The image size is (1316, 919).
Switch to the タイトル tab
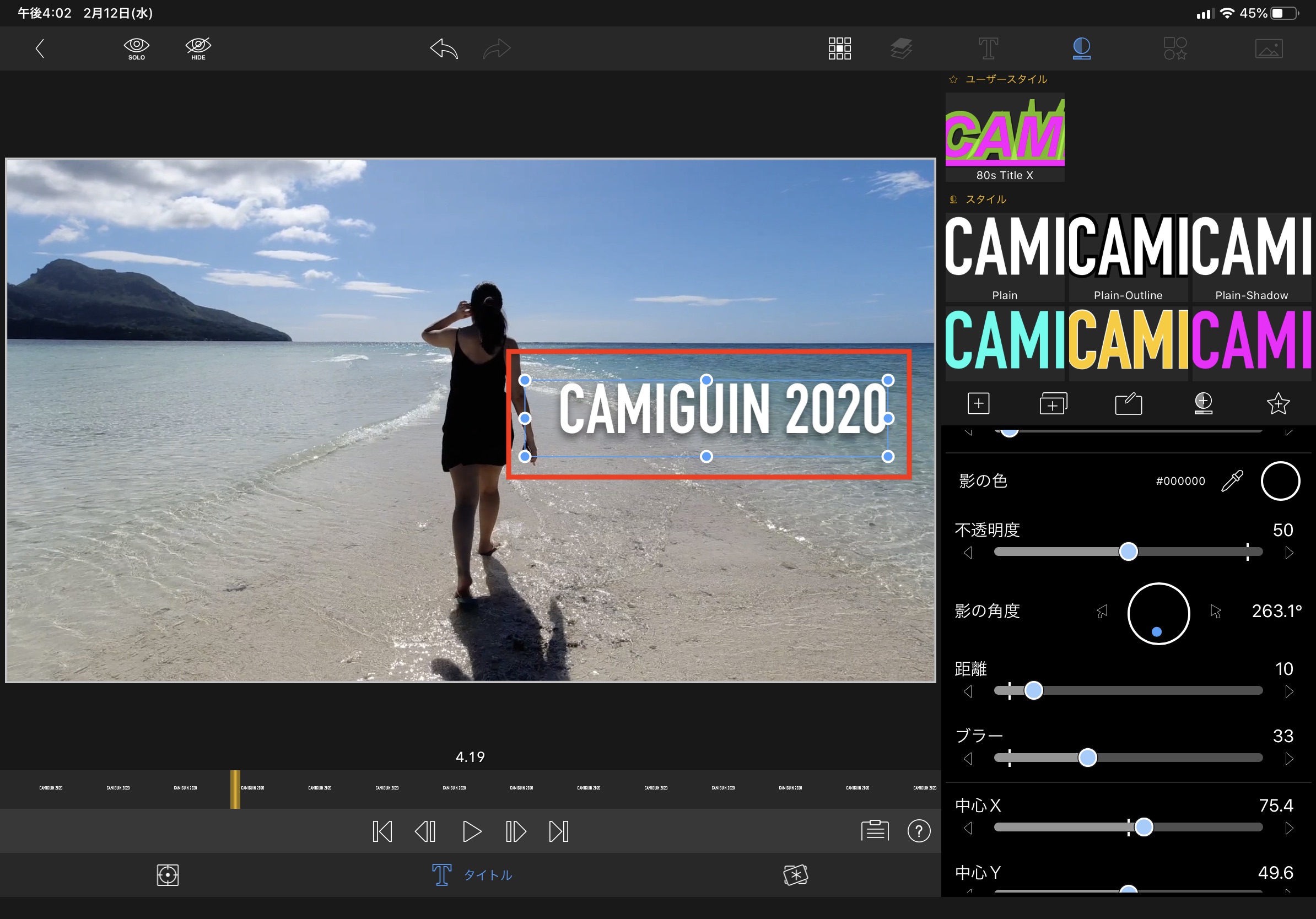click(x=472, y=875)
